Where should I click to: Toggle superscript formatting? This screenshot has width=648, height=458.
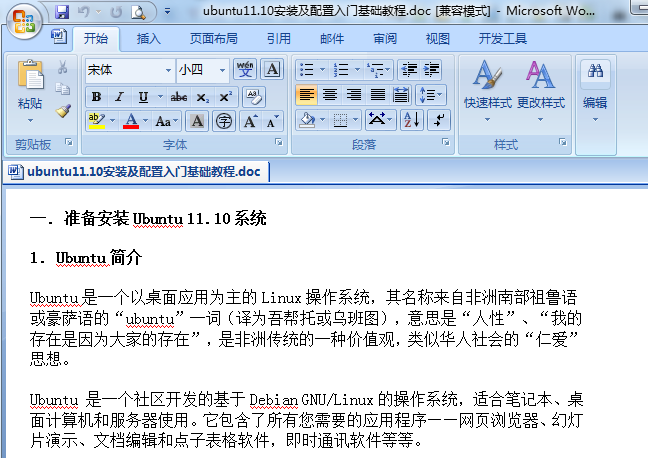coord(226,97)
